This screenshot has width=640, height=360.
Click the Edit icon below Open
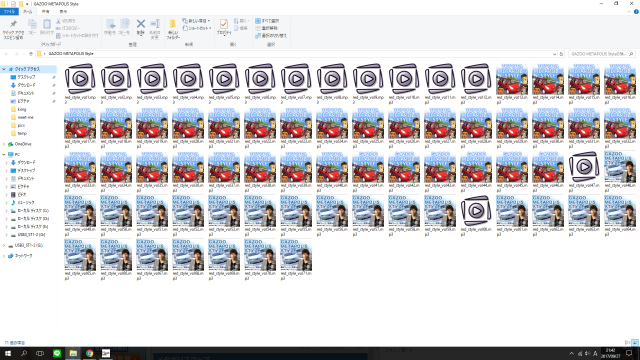(241, 28)
